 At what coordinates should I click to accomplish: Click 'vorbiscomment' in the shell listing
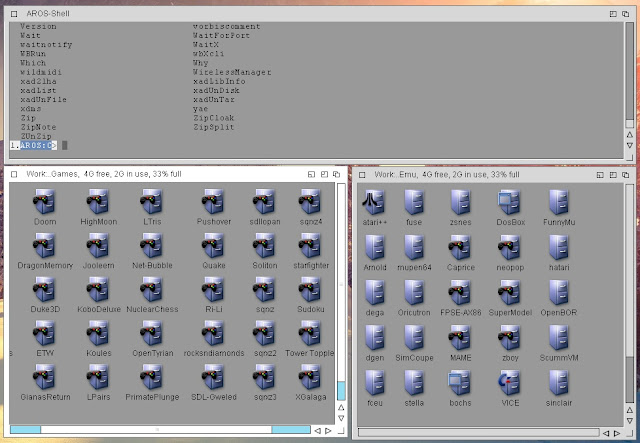click(227, 27)
